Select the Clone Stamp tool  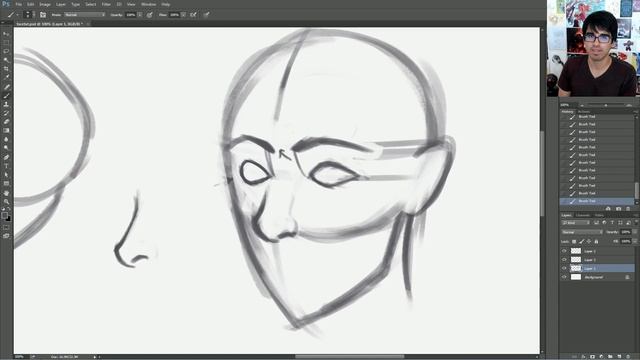click(6, 104)
